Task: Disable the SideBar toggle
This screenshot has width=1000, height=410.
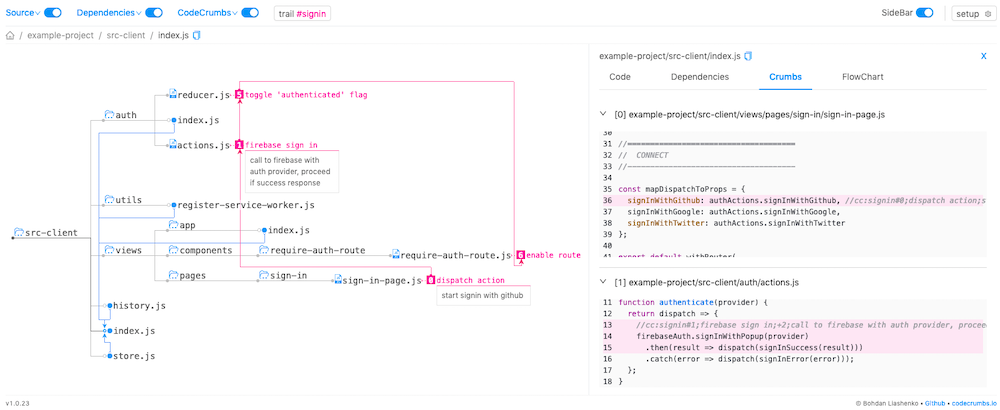Action: (925, 13)
